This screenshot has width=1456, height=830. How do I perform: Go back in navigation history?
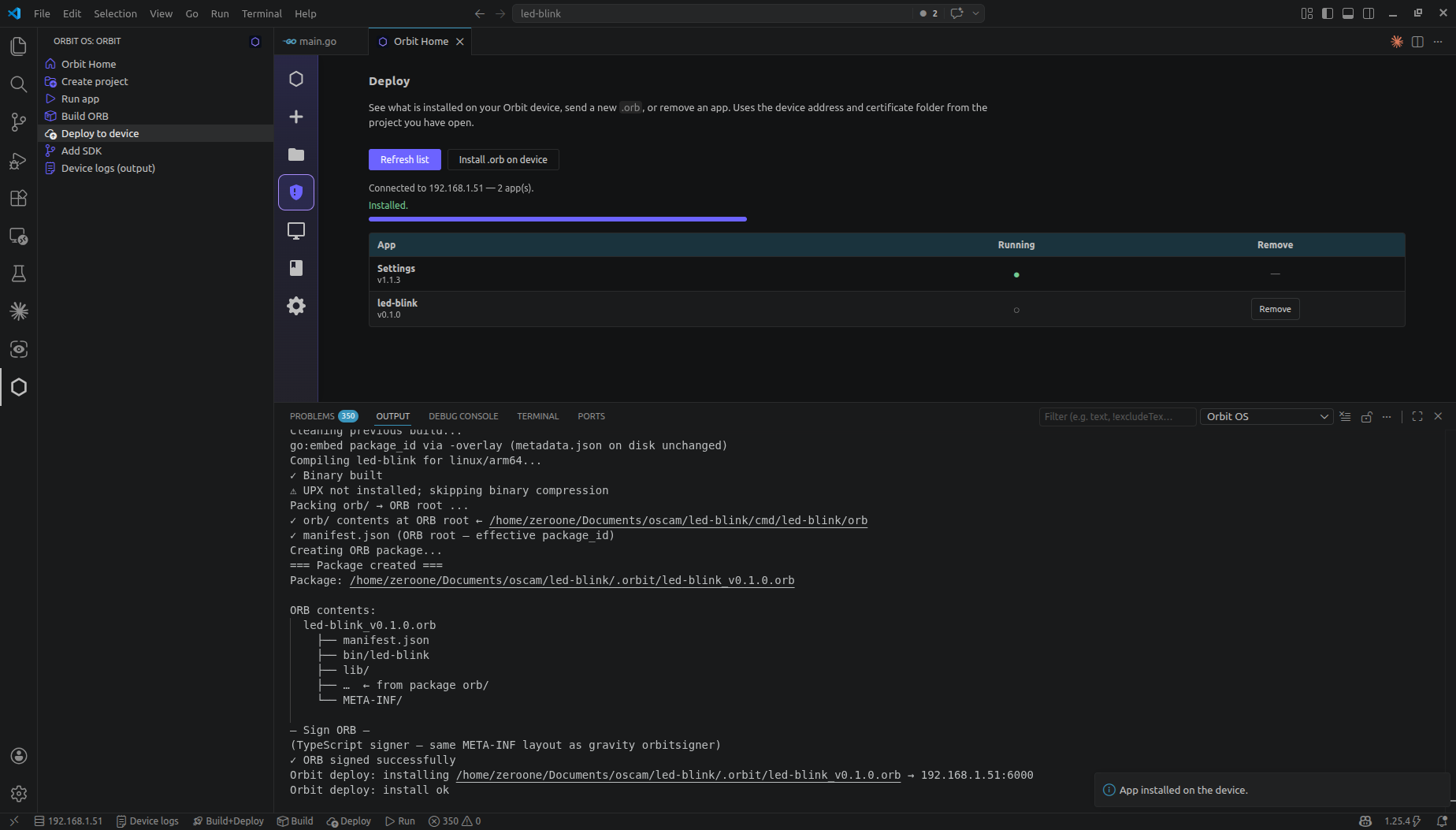coord(480,13)
